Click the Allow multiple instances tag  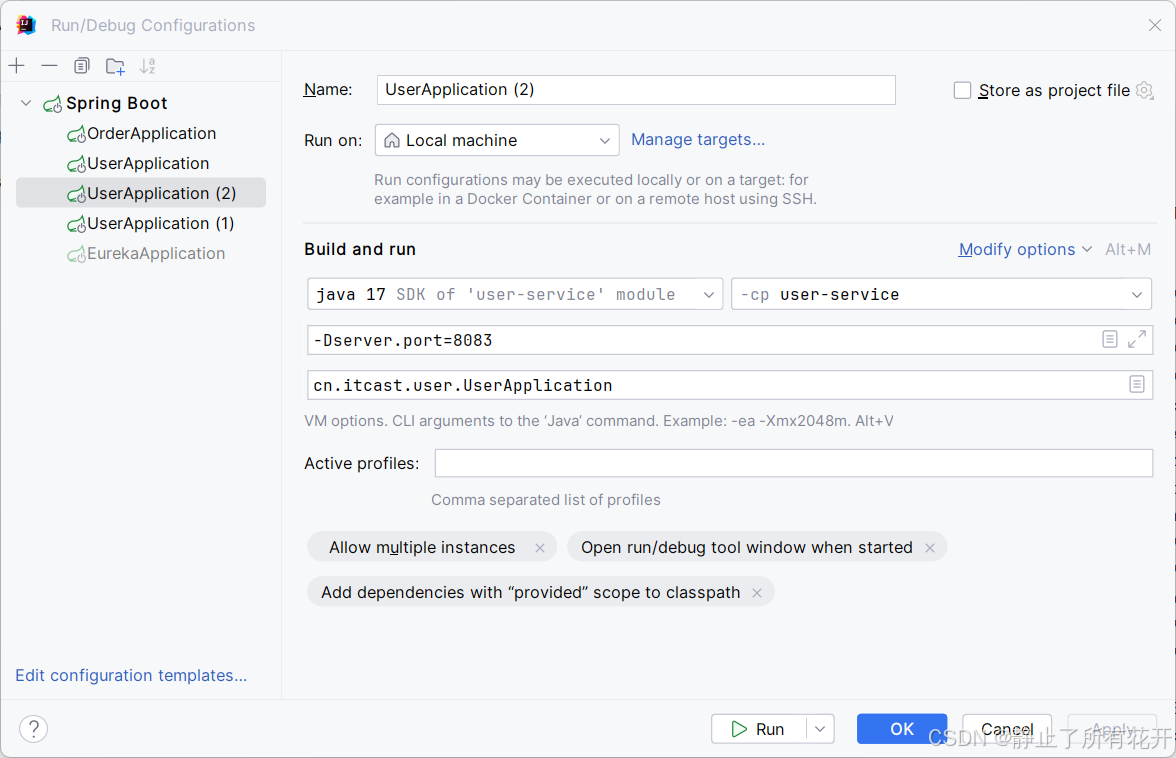point(422,548)
